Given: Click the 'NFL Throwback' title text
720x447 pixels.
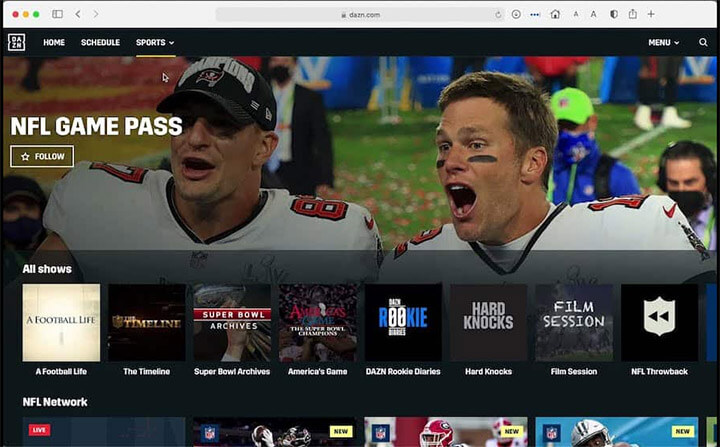Looking at the screenshot, I should pos(659,371).
